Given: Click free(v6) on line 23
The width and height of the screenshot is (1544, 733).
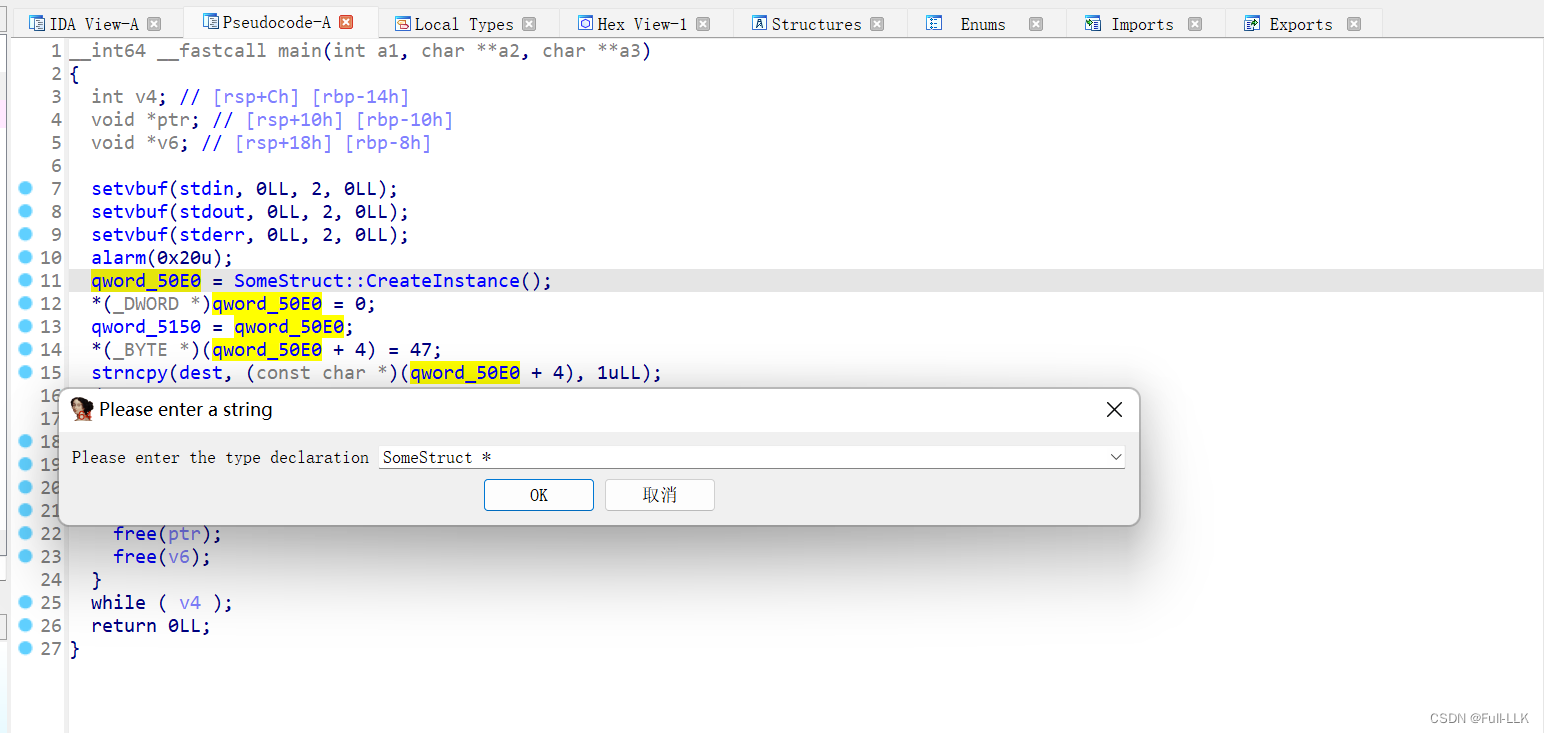Looking at the screenshot, I should tap(162, 557).
